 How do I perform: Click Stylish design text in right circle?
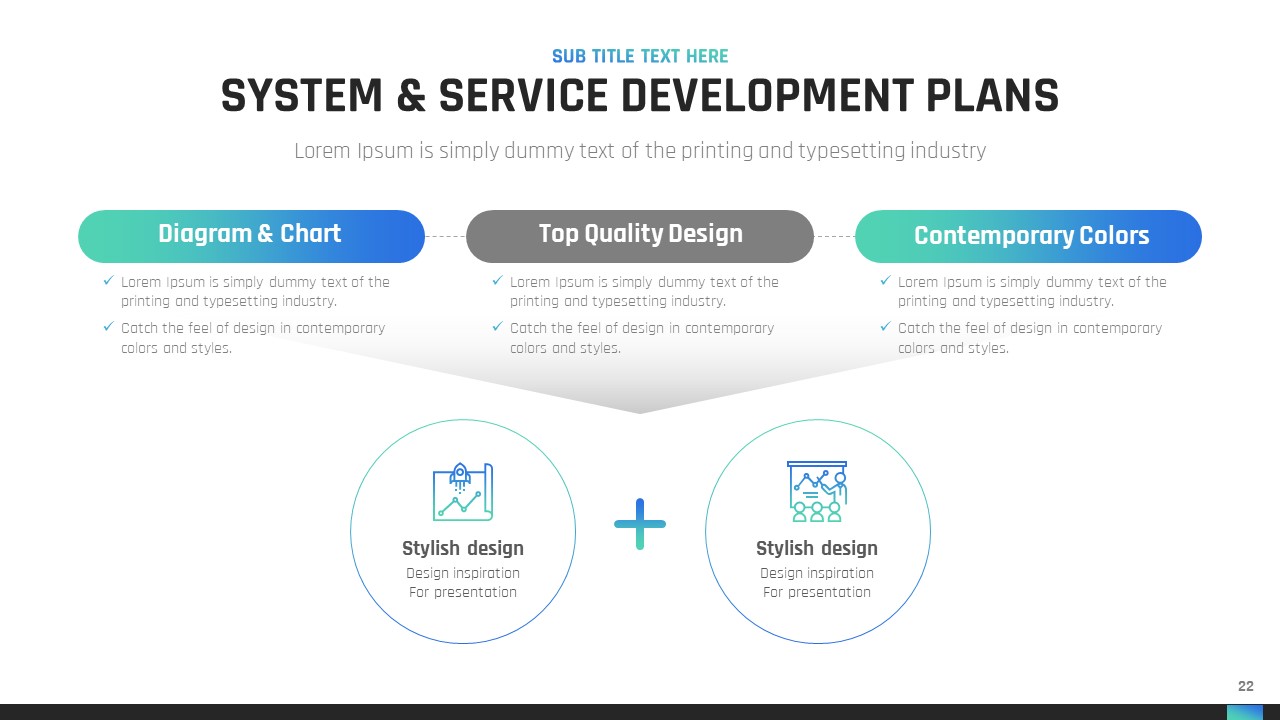(817, 548)
